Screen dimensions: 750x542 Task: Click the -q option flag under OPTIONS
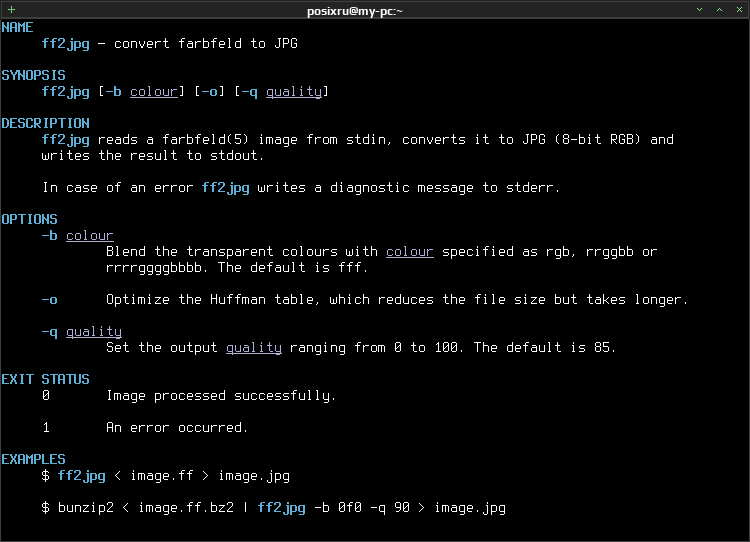(49, 332)
